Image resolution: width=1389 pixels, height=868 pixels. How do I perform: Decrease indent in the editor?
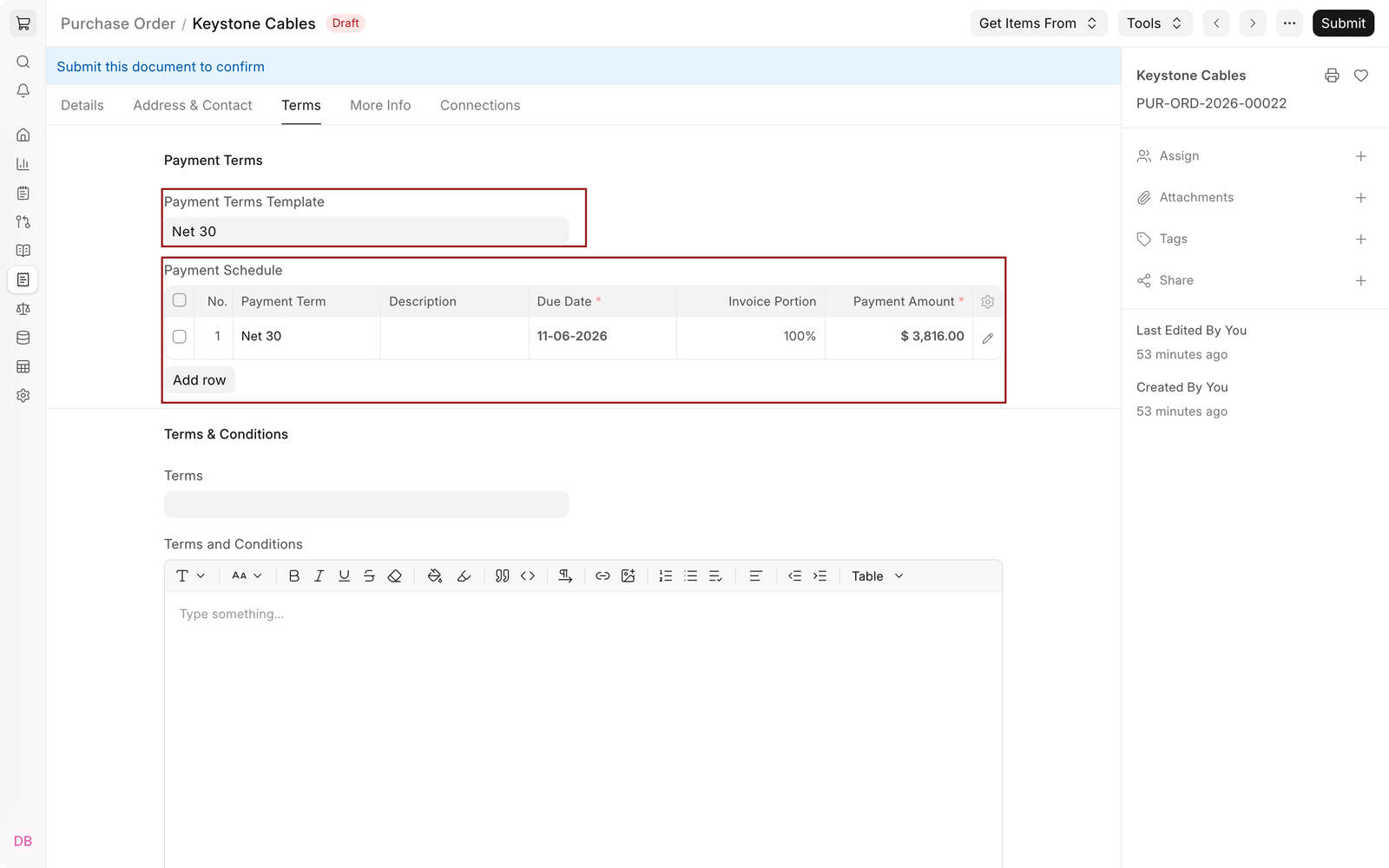tap(794, 575)
